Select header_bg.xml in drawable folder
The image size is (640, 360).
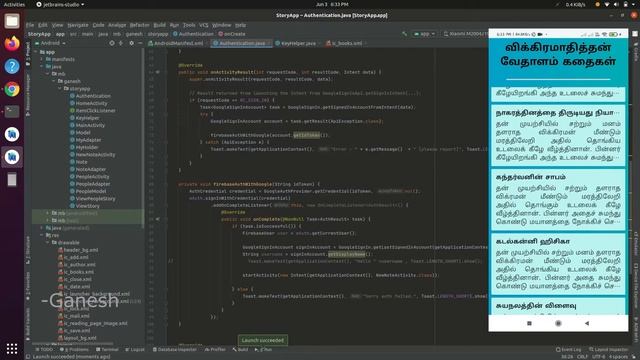(81, 250)
